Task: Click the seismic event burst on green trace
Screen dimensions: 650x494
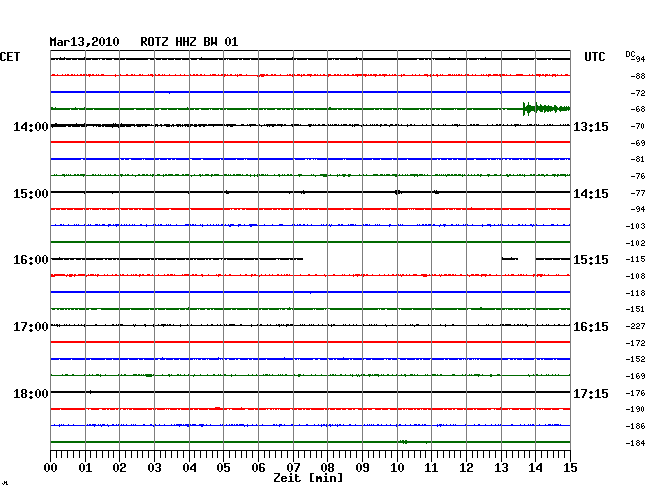Action: tap(546, 109)
